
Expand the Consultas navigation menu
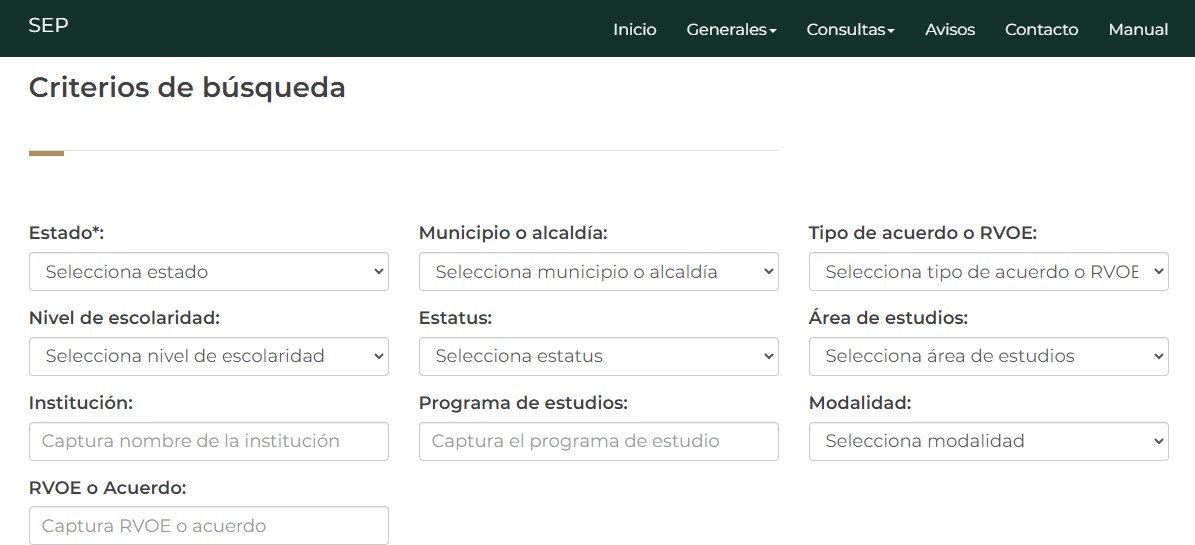tap(850, 30)
